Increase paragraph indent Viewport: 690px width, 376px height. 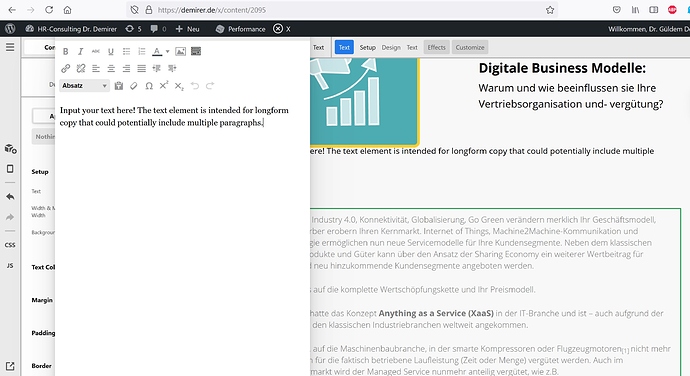[172, 68]
